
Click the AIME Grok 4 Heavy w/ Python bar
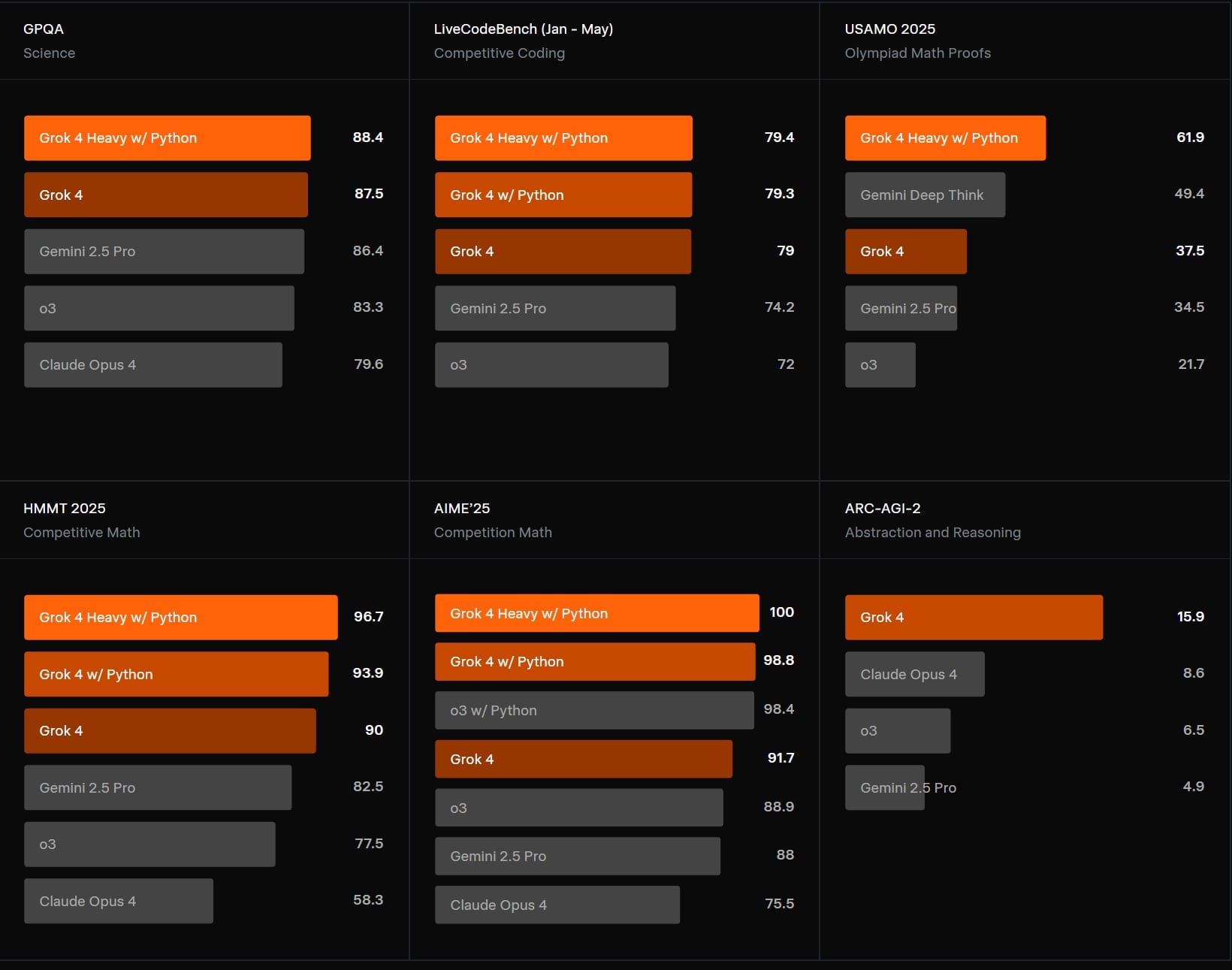(x=597, y=613)
